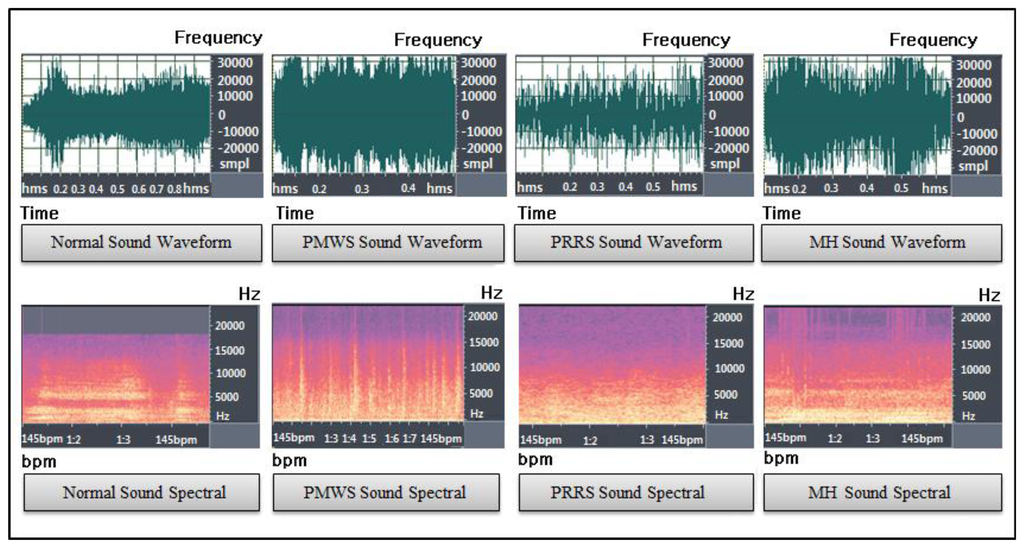Select the PRRS Sound Spectral button
Image resolution: width=1024 pixels, height=548 pixels.
coord(636,492)
